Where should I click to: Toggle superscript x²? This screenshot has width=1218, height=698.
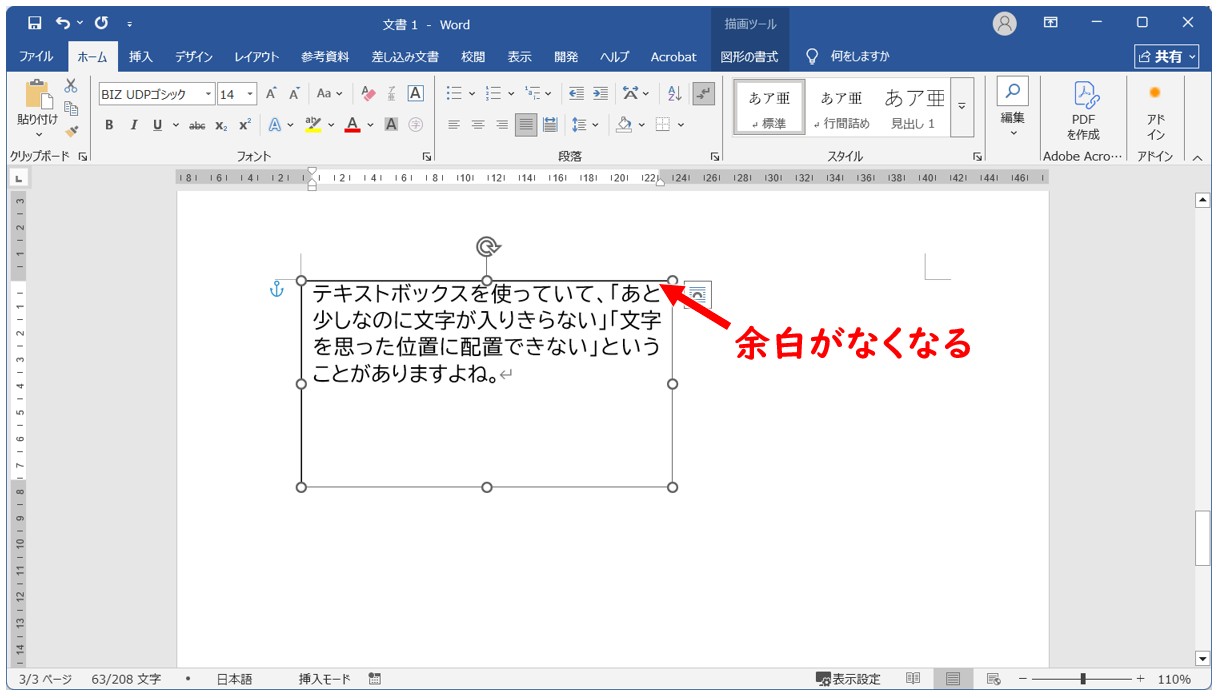pos(245,125)
